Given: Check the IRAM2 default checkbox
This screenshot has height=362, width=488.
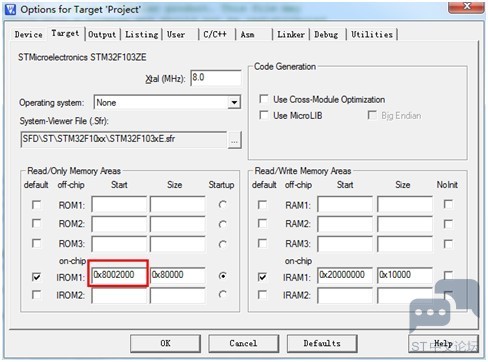Looking at the screenshot, I should pos(262,294).
